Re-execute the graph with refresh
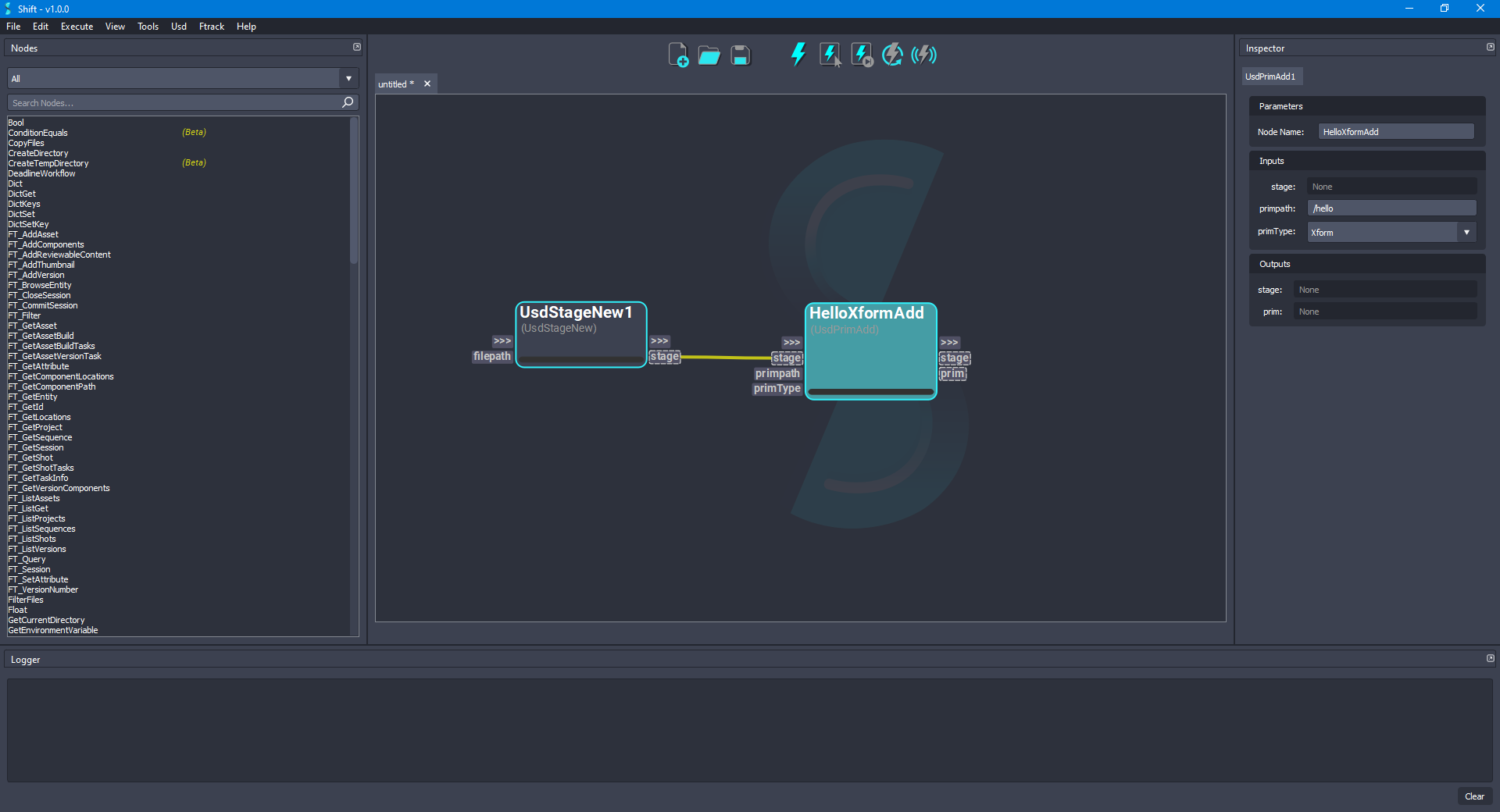The image size is (1500, 812). coord(892,55)
